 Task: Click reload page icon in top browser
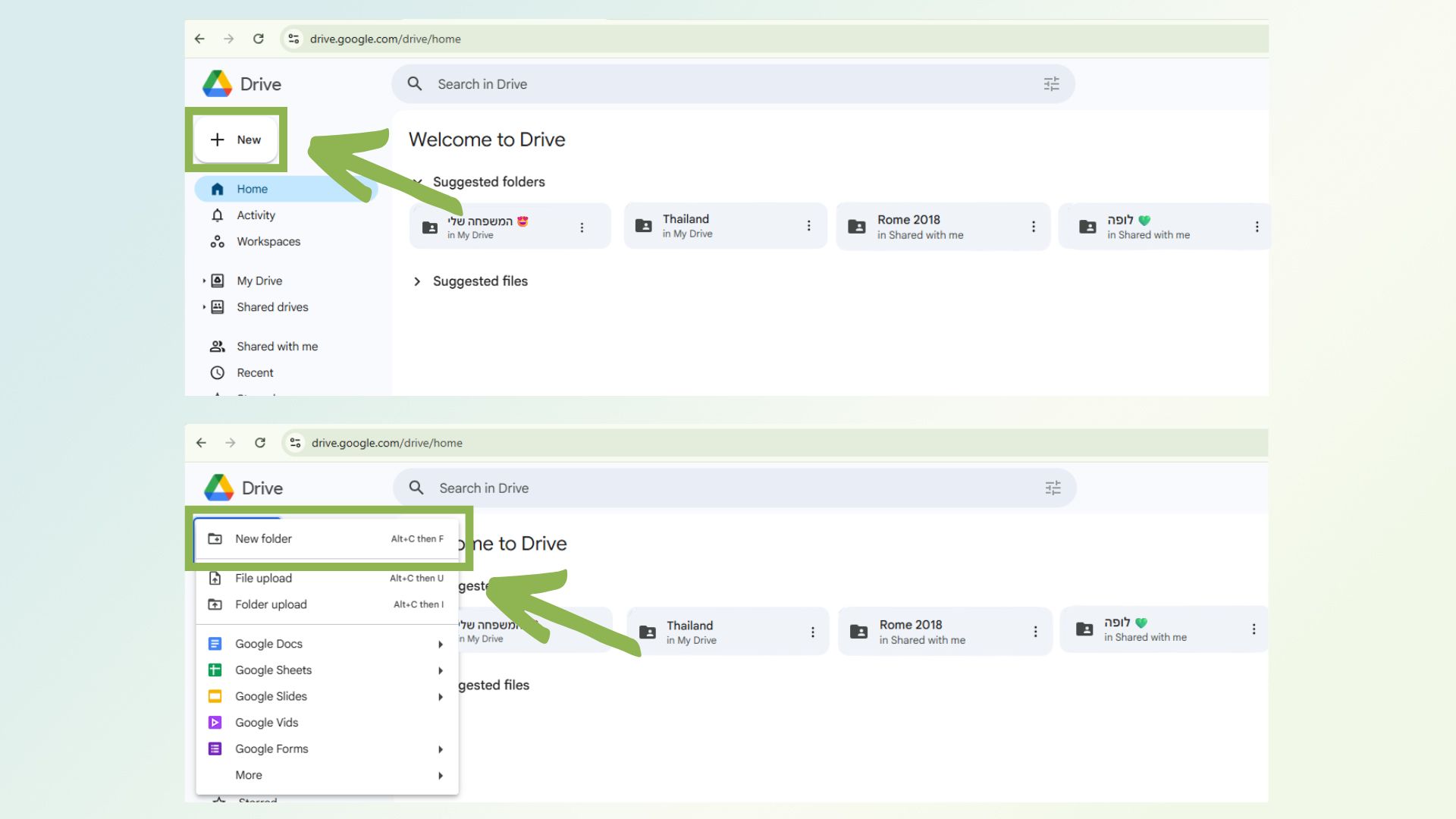[259, 39]
